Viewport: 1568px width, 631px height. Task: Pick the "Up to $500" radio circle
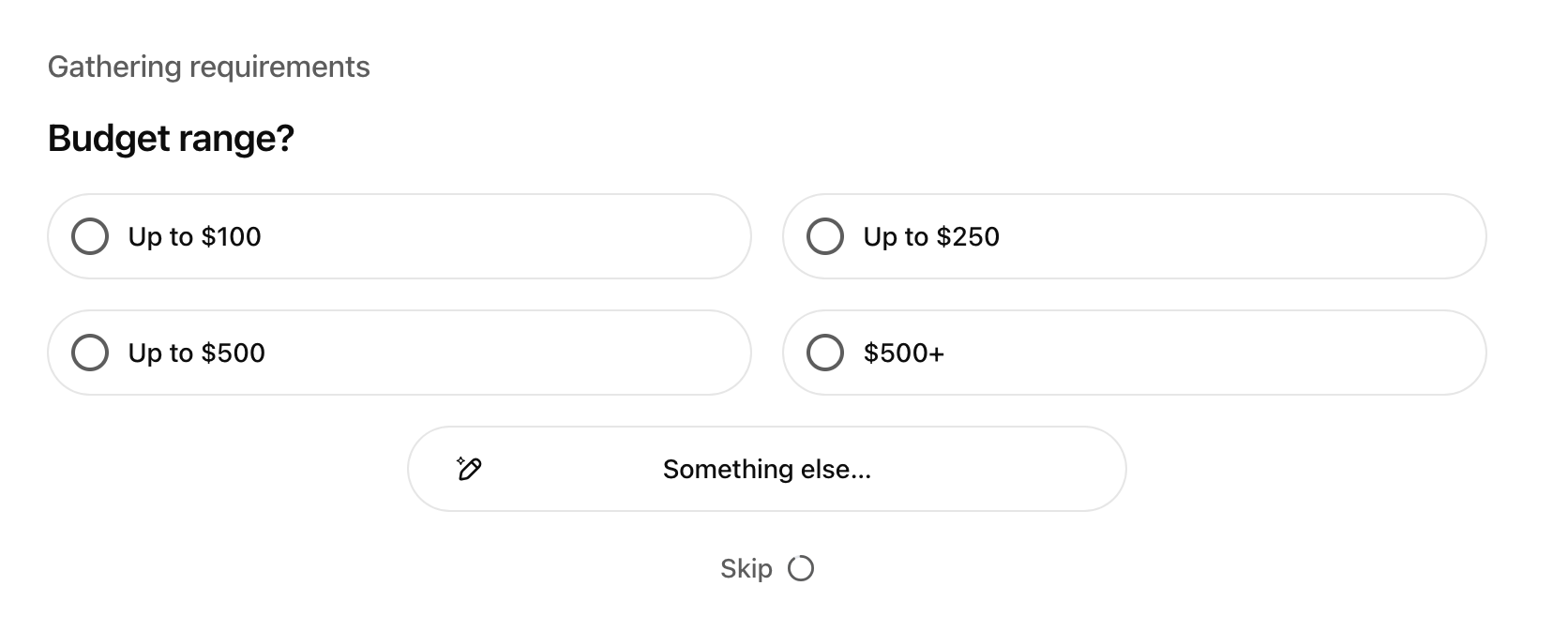pos(90,353)
